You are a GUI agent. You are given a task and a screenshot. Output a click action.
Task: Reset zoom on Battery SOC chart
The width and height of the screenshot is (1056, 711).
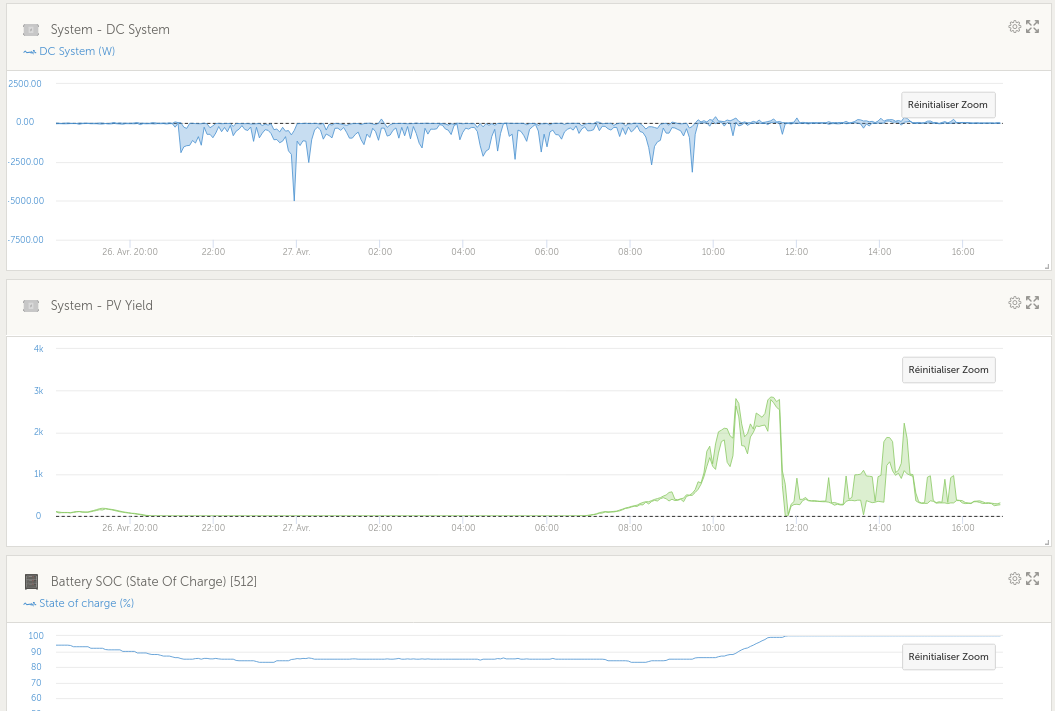click(x=948, y=656)
